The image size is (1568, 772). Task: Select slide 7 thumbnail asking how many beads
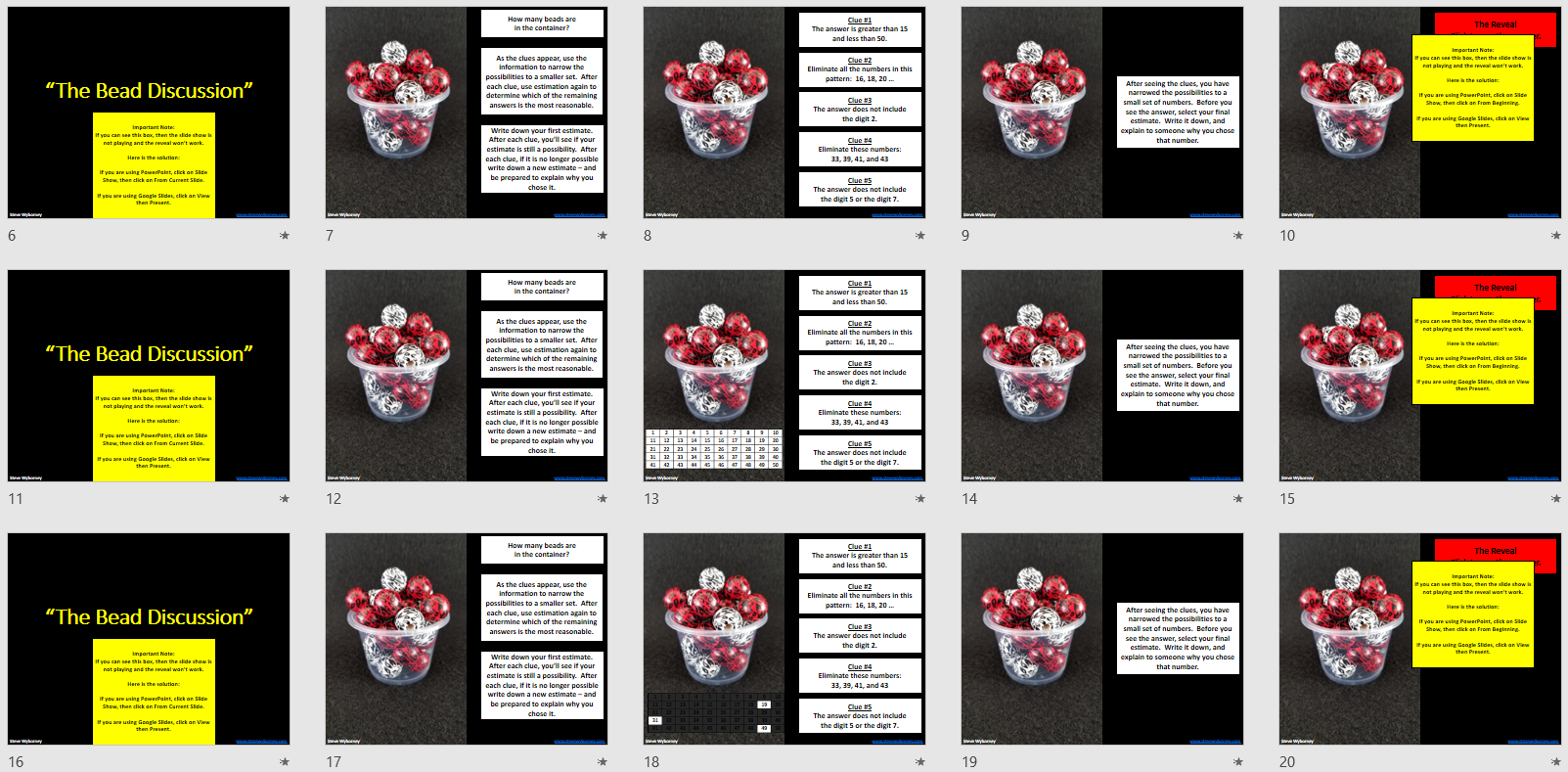(x=467, y=113)
